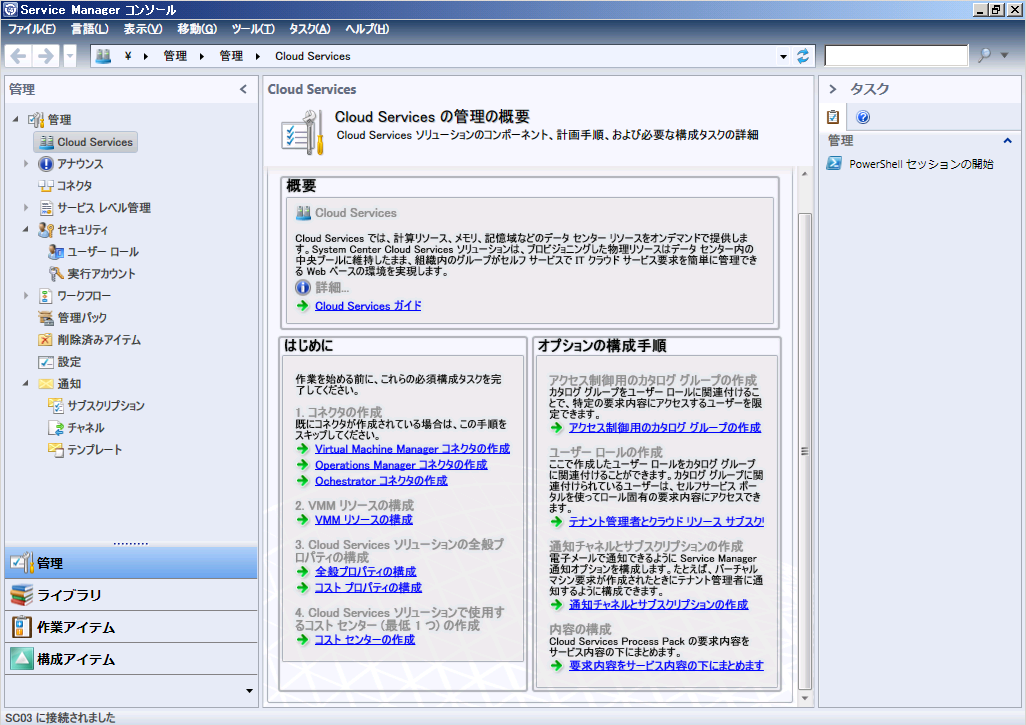Image resolution: width=1026 pixels, height=725 pixels.
Task: Open the search options dropdown arrow
Action: click(1004, 56)
